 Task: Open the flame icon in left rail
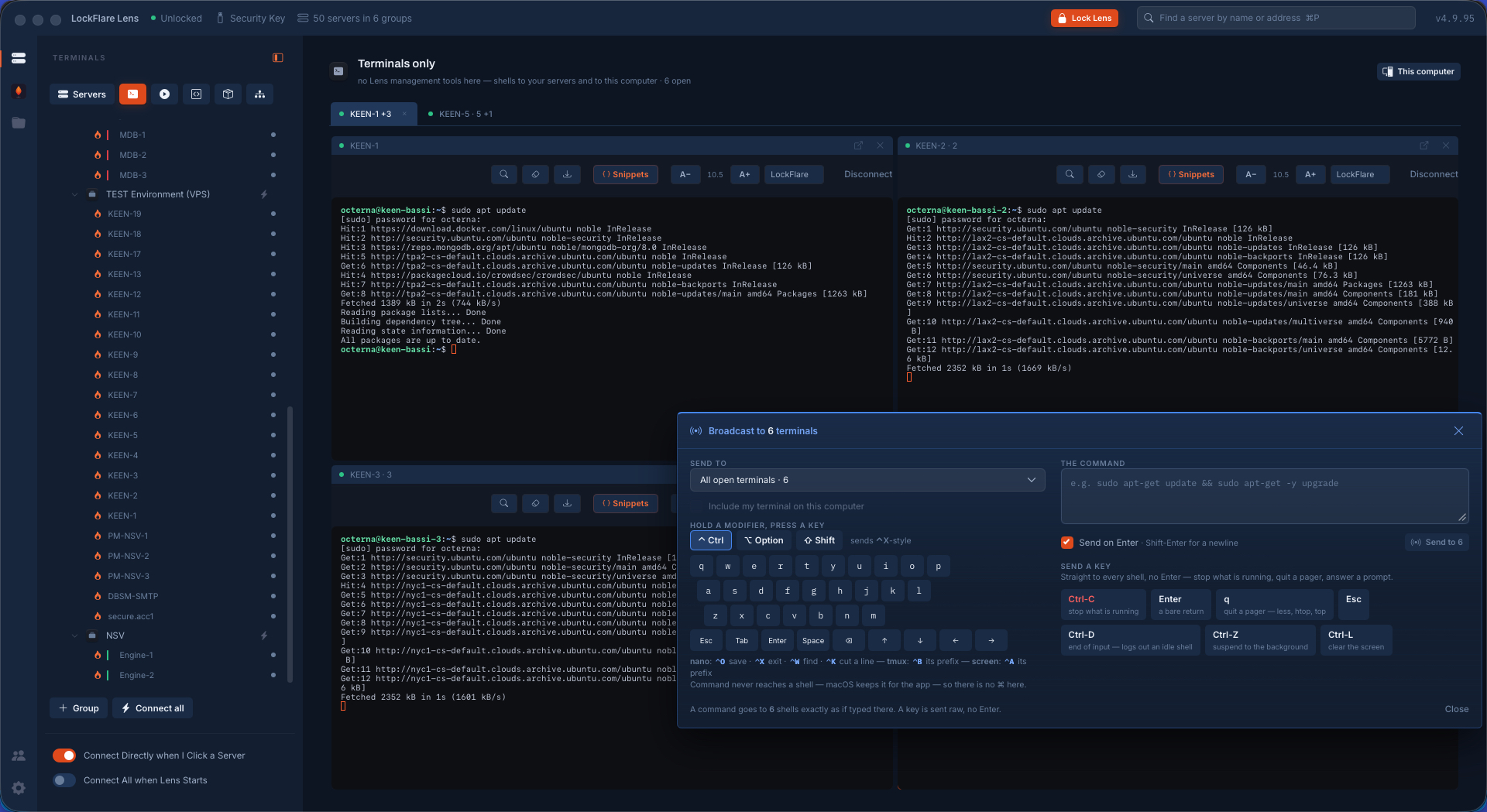click(19, 91)
